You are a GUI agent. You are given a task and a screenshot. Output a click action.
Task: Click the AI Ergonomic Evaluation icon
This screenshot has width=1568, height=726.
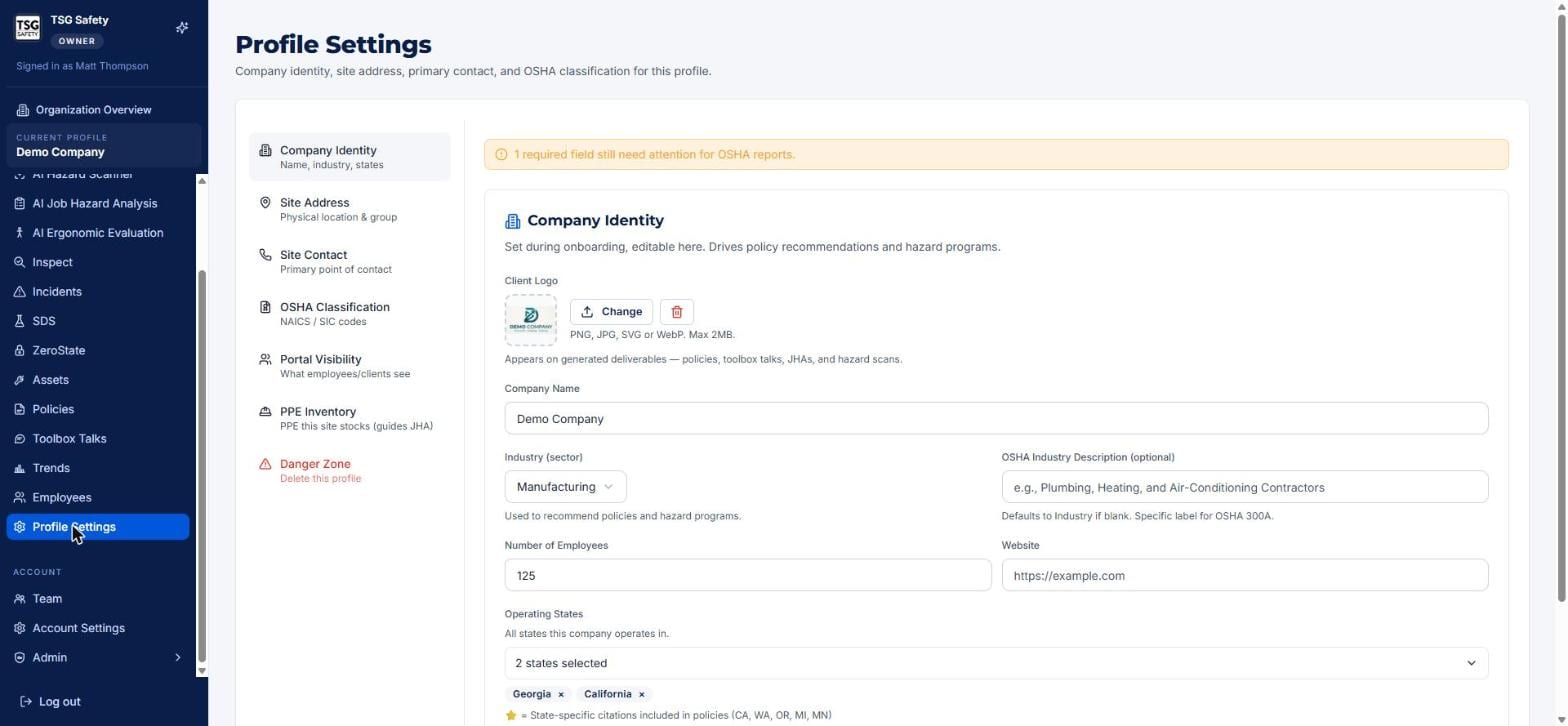click(20, 233)
